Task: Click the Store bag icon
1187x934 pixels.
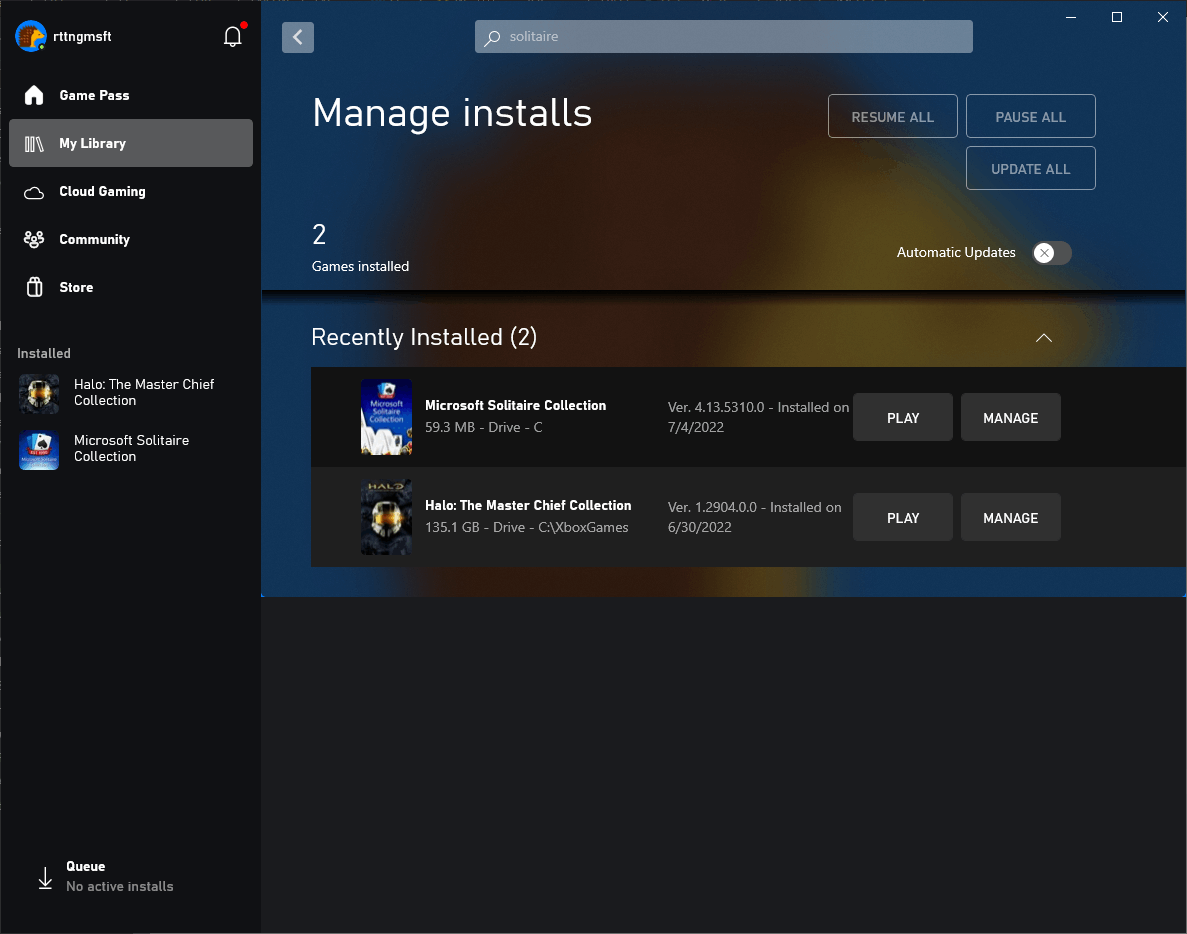Action: pos(34,288)
